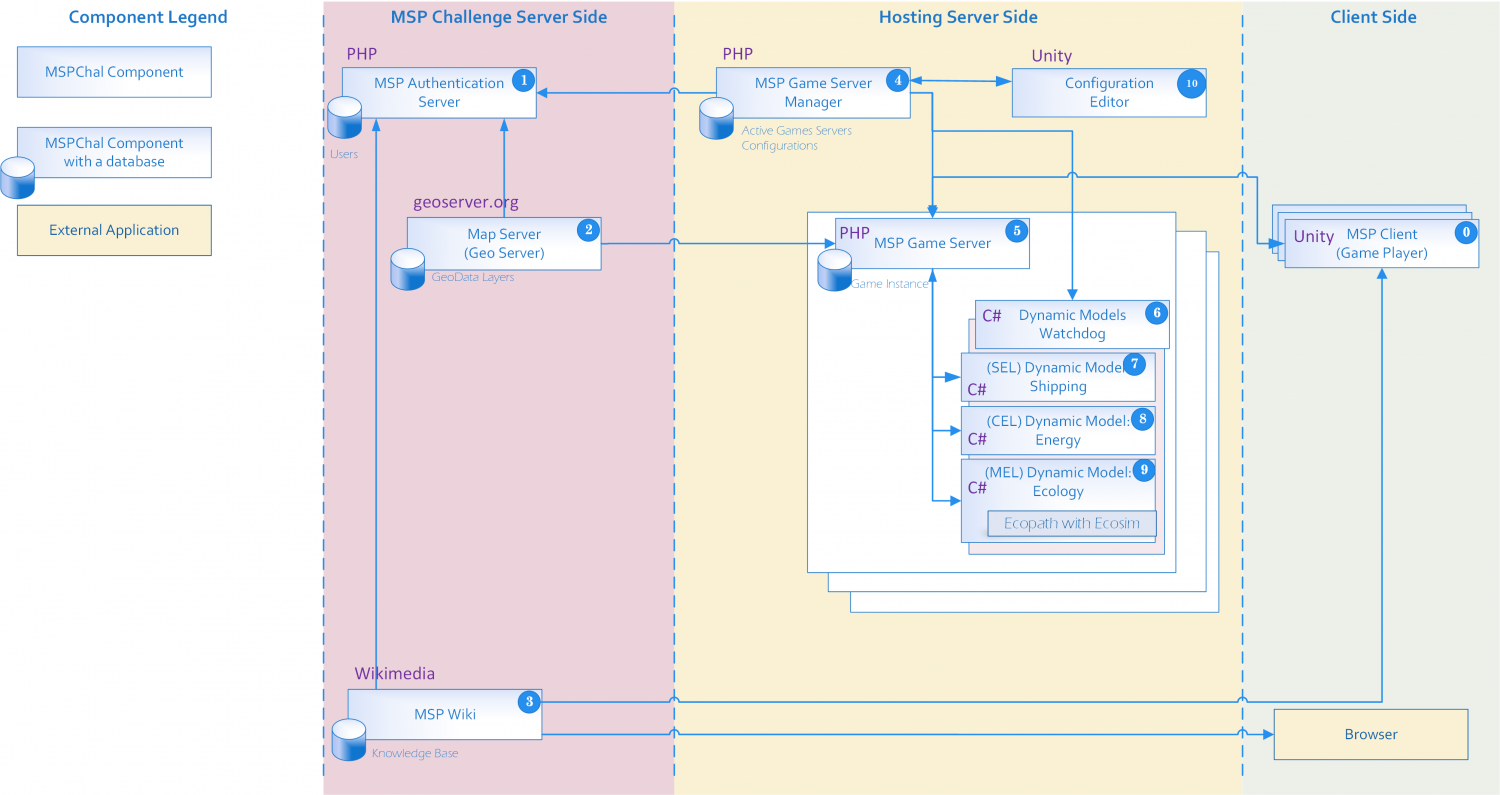Click the Game Instance database icon

834,270
